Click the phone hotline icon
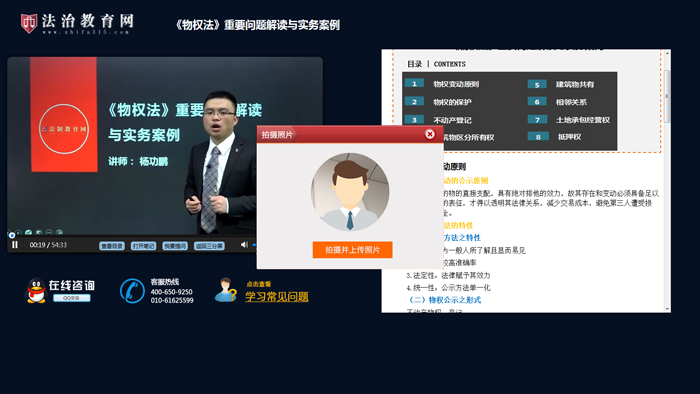This screenshot has height=394, width=700. [x=132, y=291]
